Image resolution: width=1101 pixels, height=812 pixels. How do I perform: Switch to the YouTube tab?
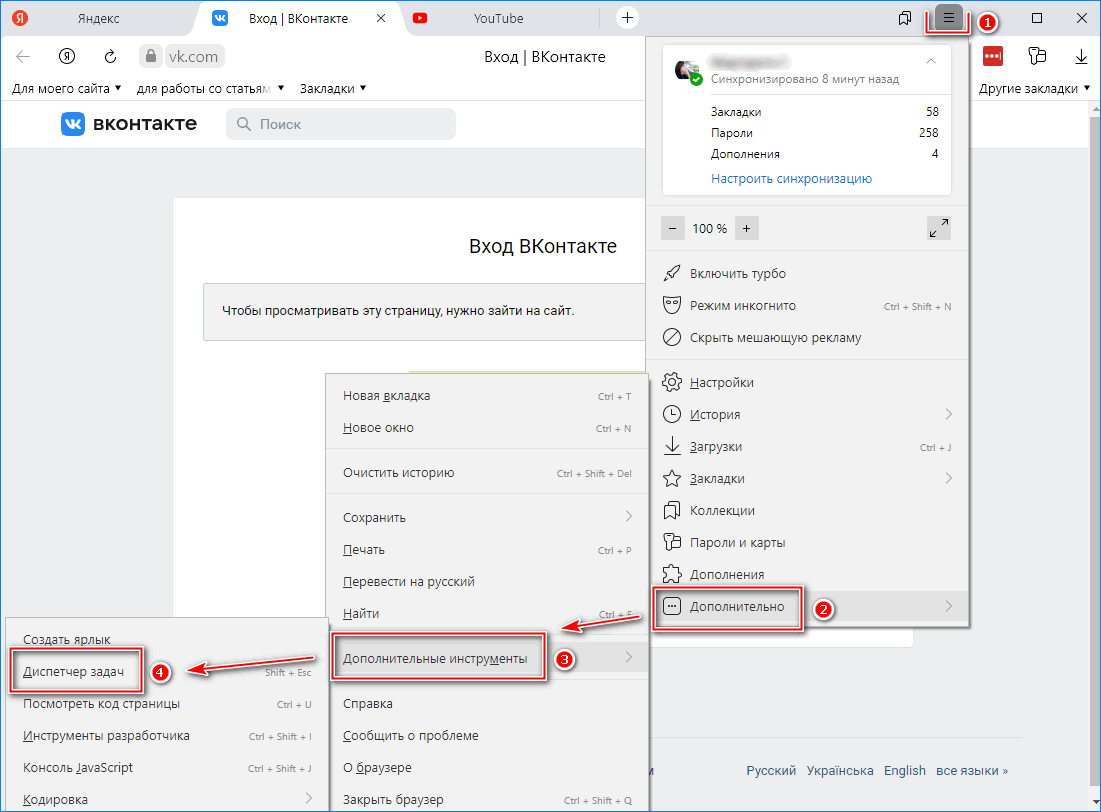pyautogui.click(x=499, y=18)
